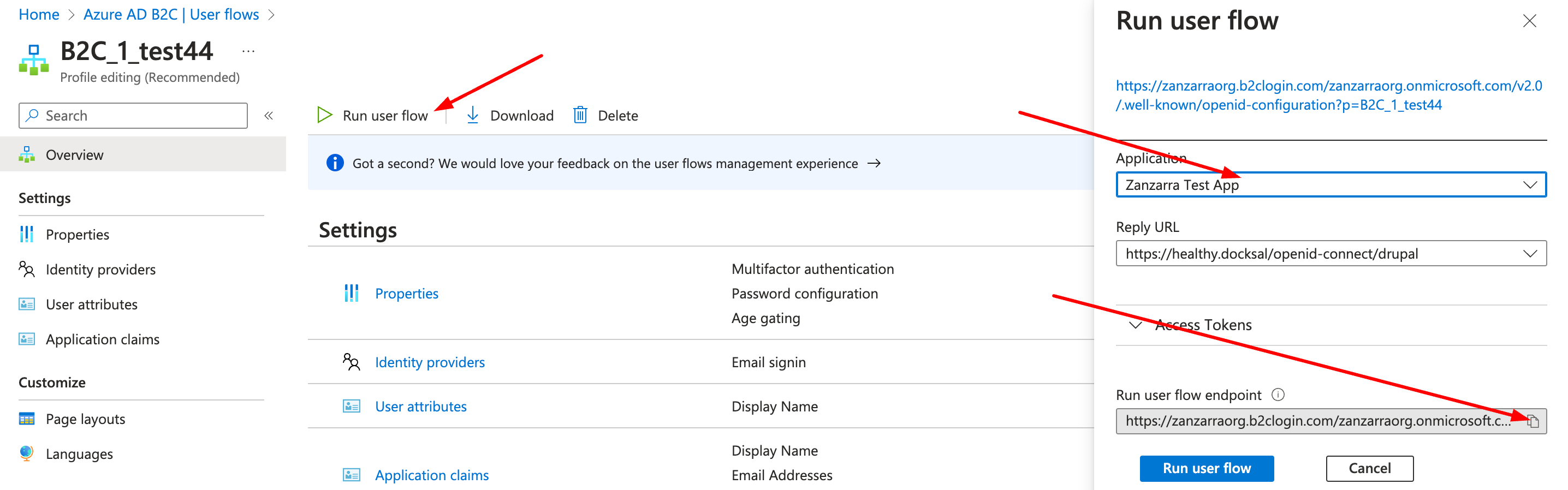Image resolution: width=1568 pixels, height=490 pixels.
Task: Click the Run user flow play icon
Action: 324,115
